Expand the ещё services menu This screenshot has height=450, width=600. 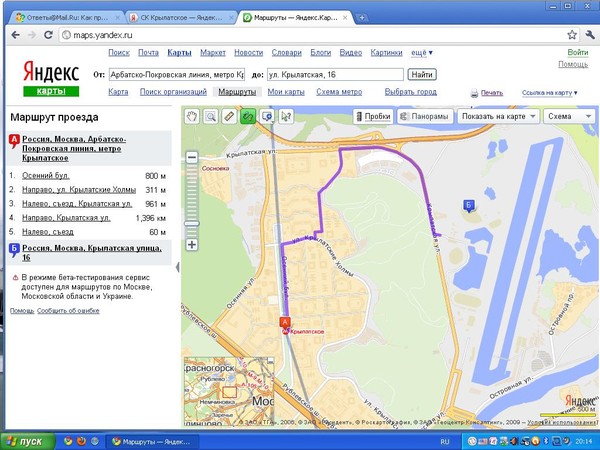coord(422,53)
